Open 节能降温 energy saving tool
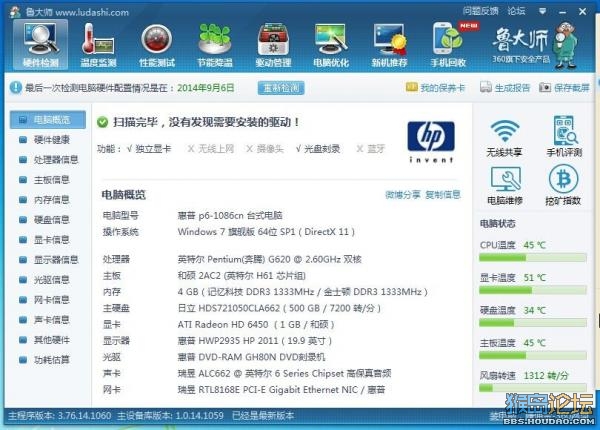The height and width of the screenshot is (430, 600). [x=215, y=45]
